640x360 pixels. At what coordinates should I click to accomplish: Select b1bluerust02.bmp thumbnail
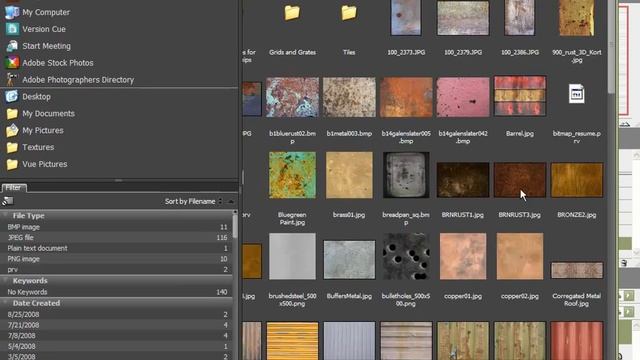tap(292, 97)
